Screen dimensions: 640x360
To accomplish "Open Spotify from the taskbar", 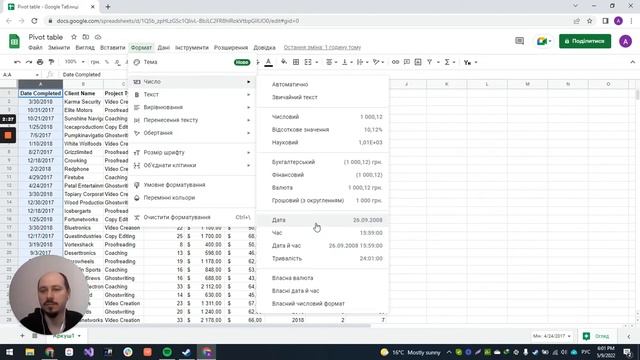I will (167, 352).
